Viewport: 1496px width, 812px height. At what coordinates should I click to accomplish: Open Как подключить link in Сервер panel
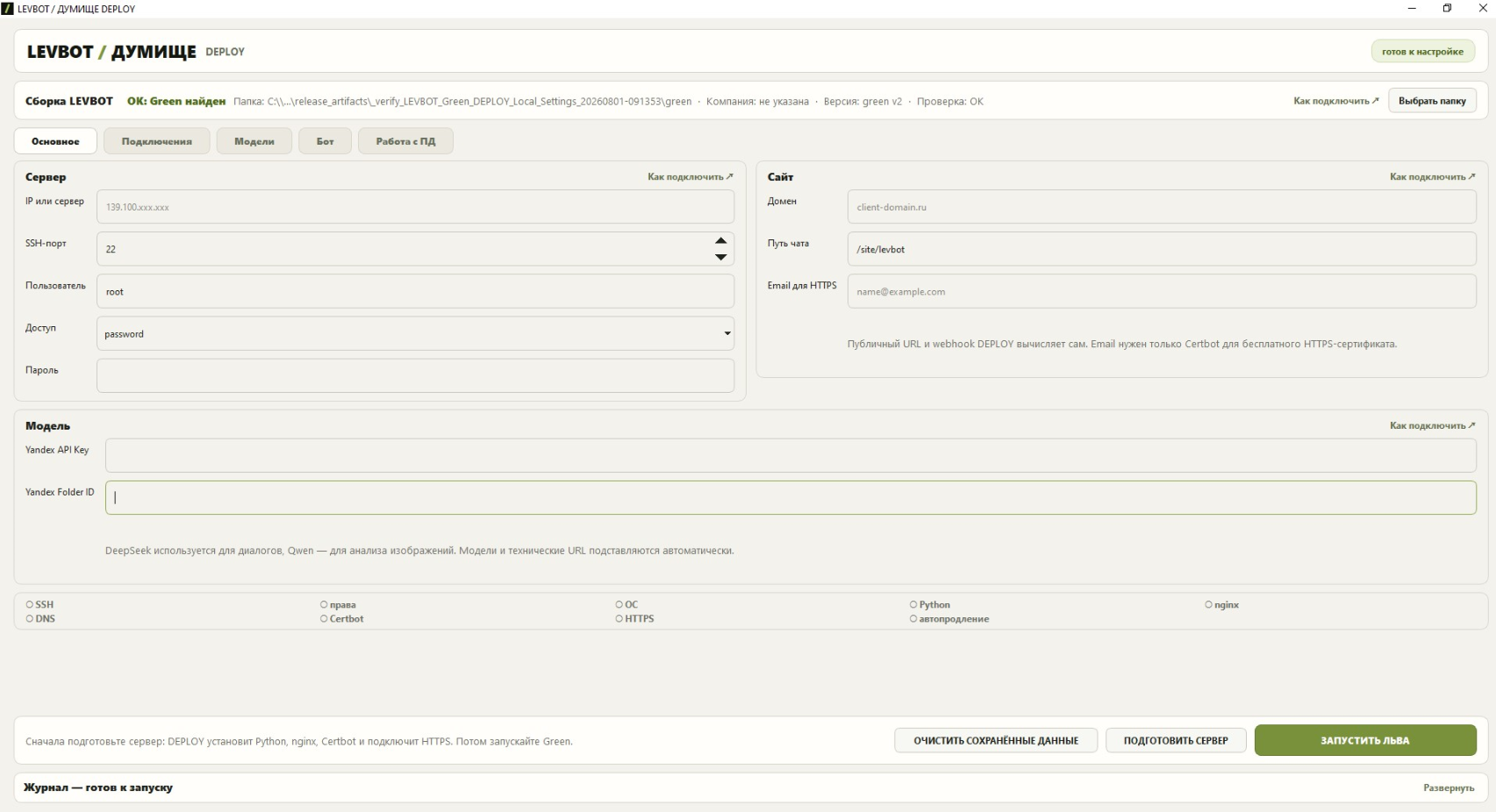coord(691,177)
